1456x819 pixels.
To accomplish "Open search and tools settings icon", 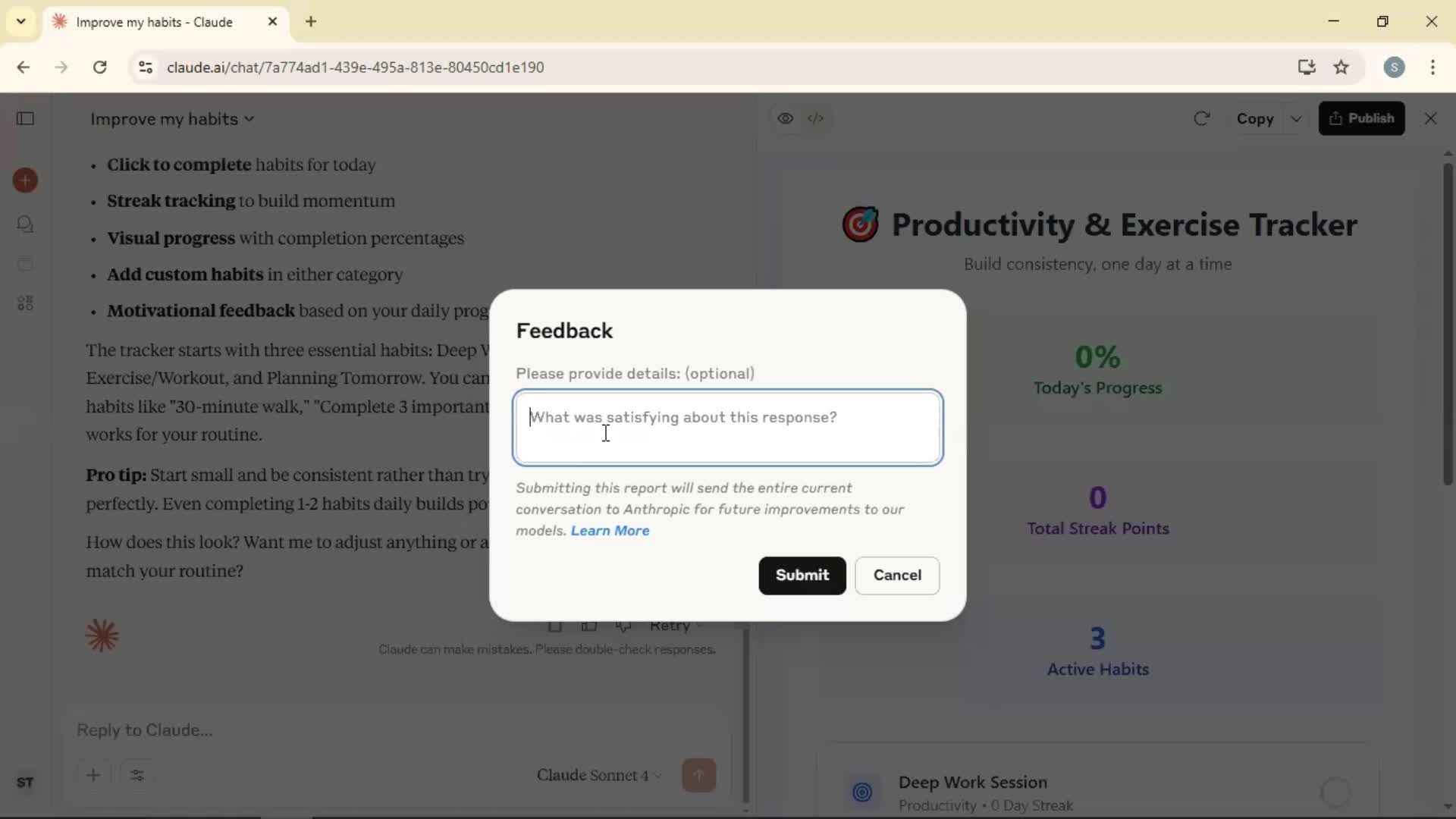I will [x=137, y=775].
